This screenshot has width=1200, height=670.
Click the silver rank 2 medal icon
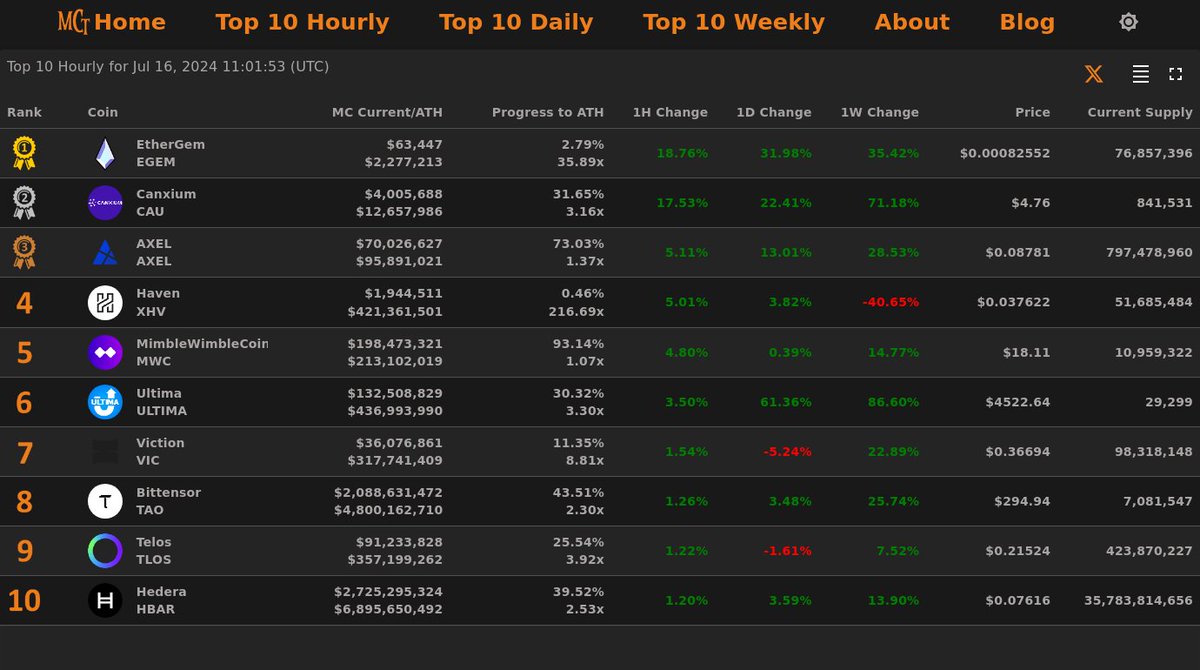24,203
